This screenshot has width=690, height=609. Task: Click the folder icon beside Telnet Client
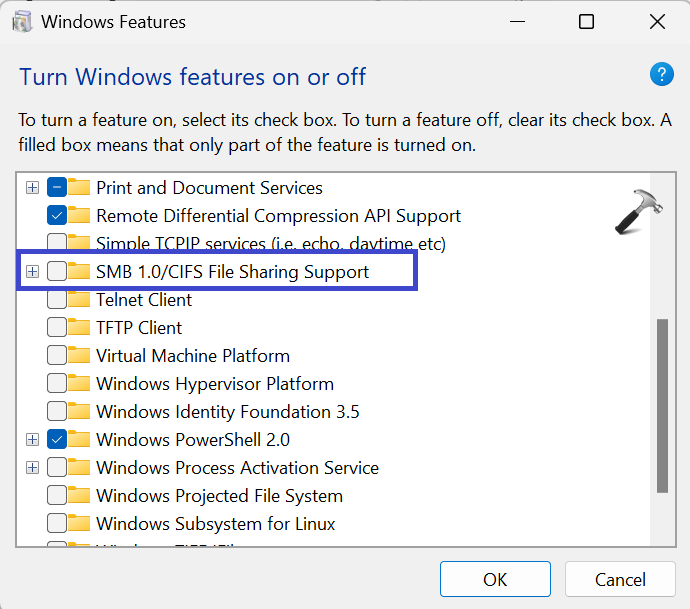[x=80, y=300]
